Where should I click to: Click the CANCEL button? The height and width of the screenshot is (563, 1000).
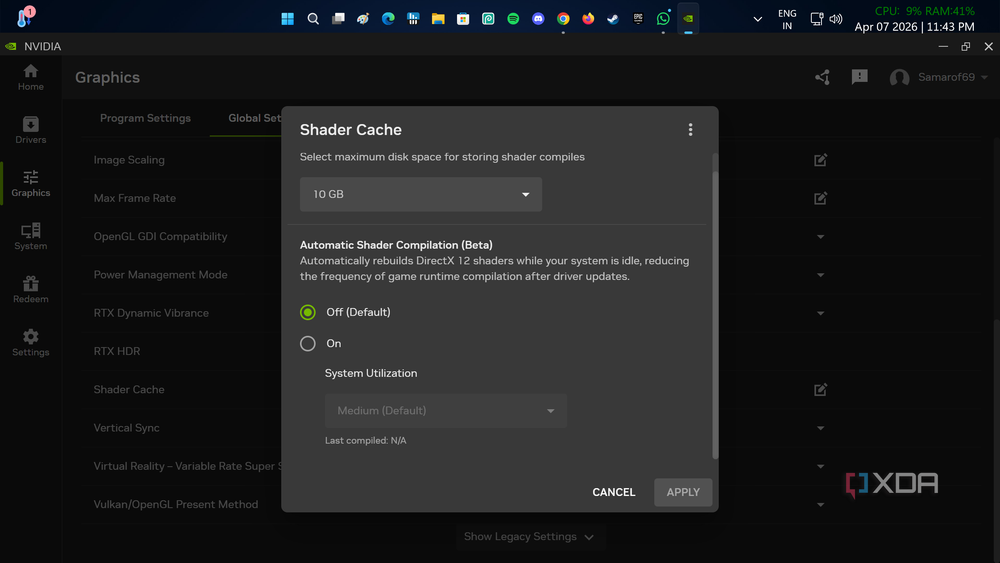[x=614, y=492]
